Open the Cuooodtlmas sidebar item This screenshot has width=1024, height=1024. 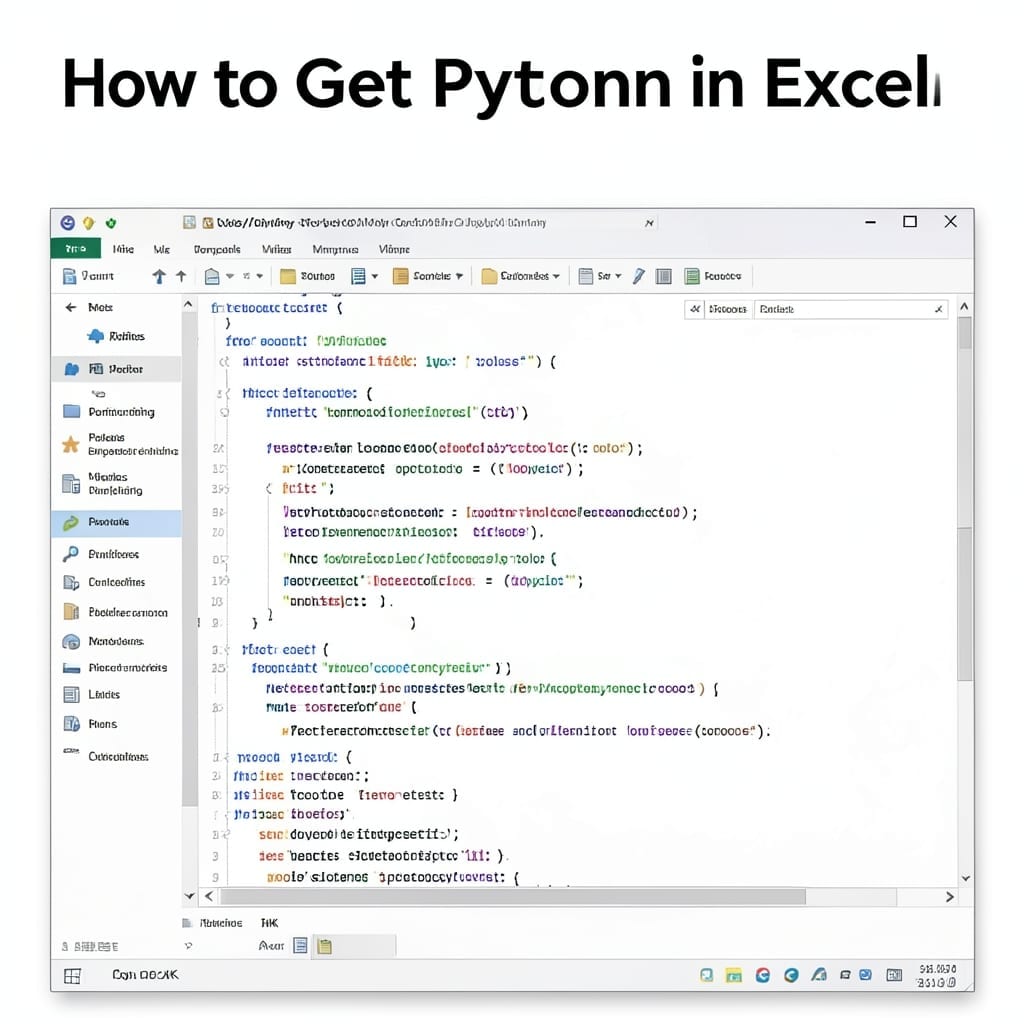tap(106, 756)
